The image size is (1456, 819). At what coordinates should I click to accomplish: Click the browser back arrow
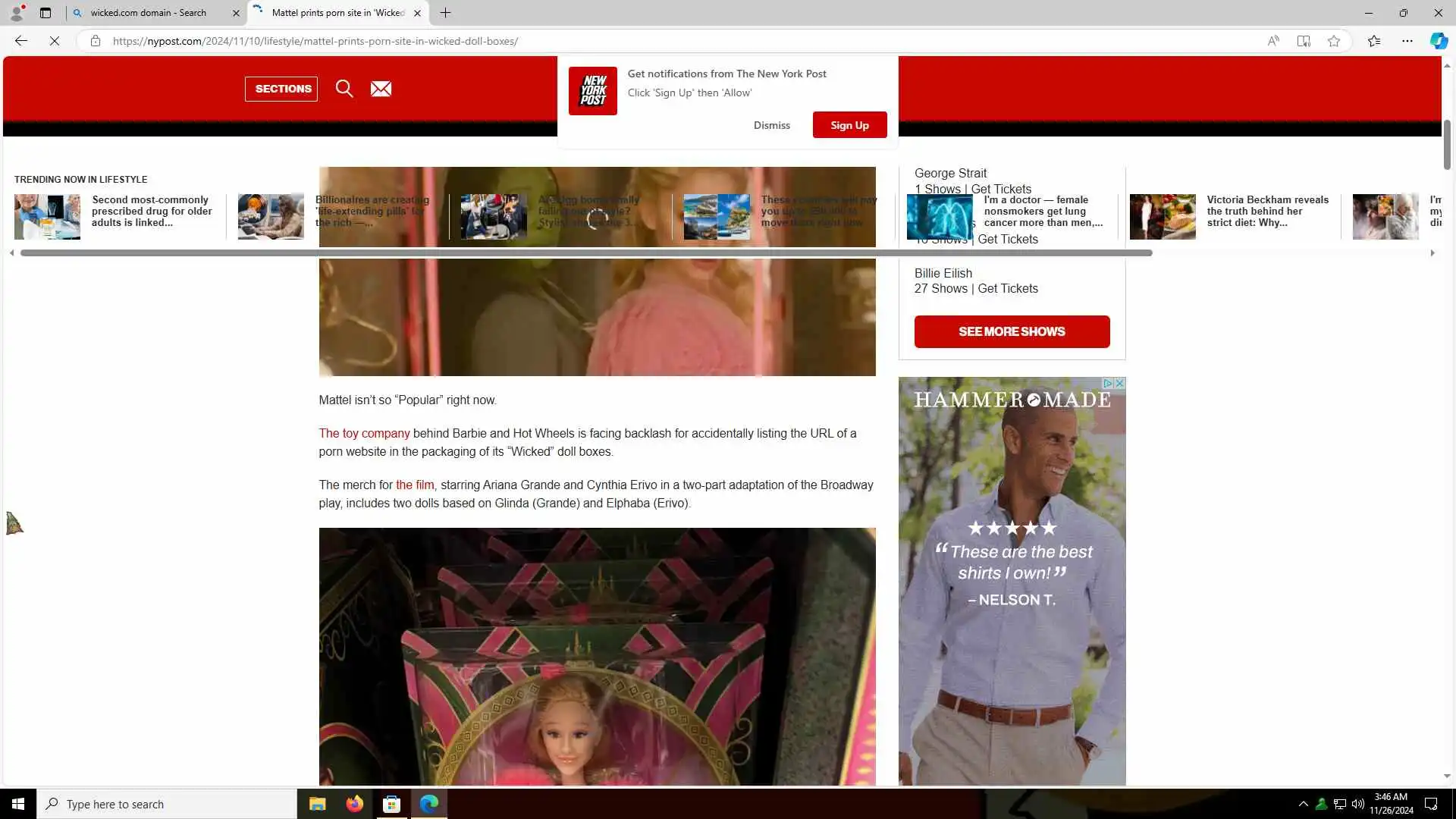click(x=21, y=41)
